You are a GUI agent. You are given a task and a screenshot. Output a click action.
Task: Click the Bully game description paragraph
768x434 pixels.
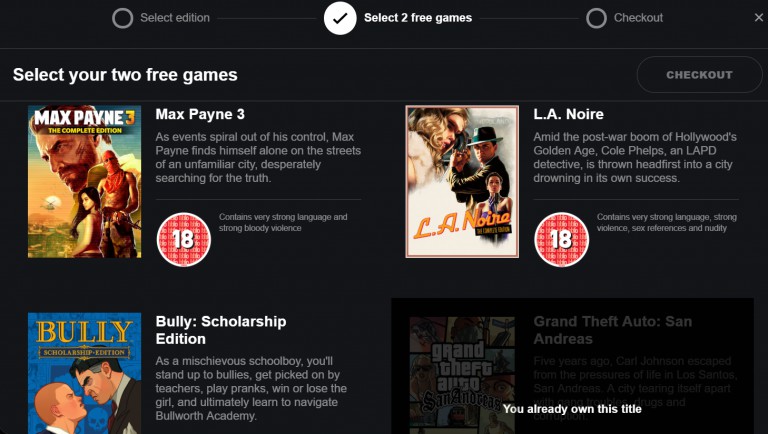pos(251,388)
